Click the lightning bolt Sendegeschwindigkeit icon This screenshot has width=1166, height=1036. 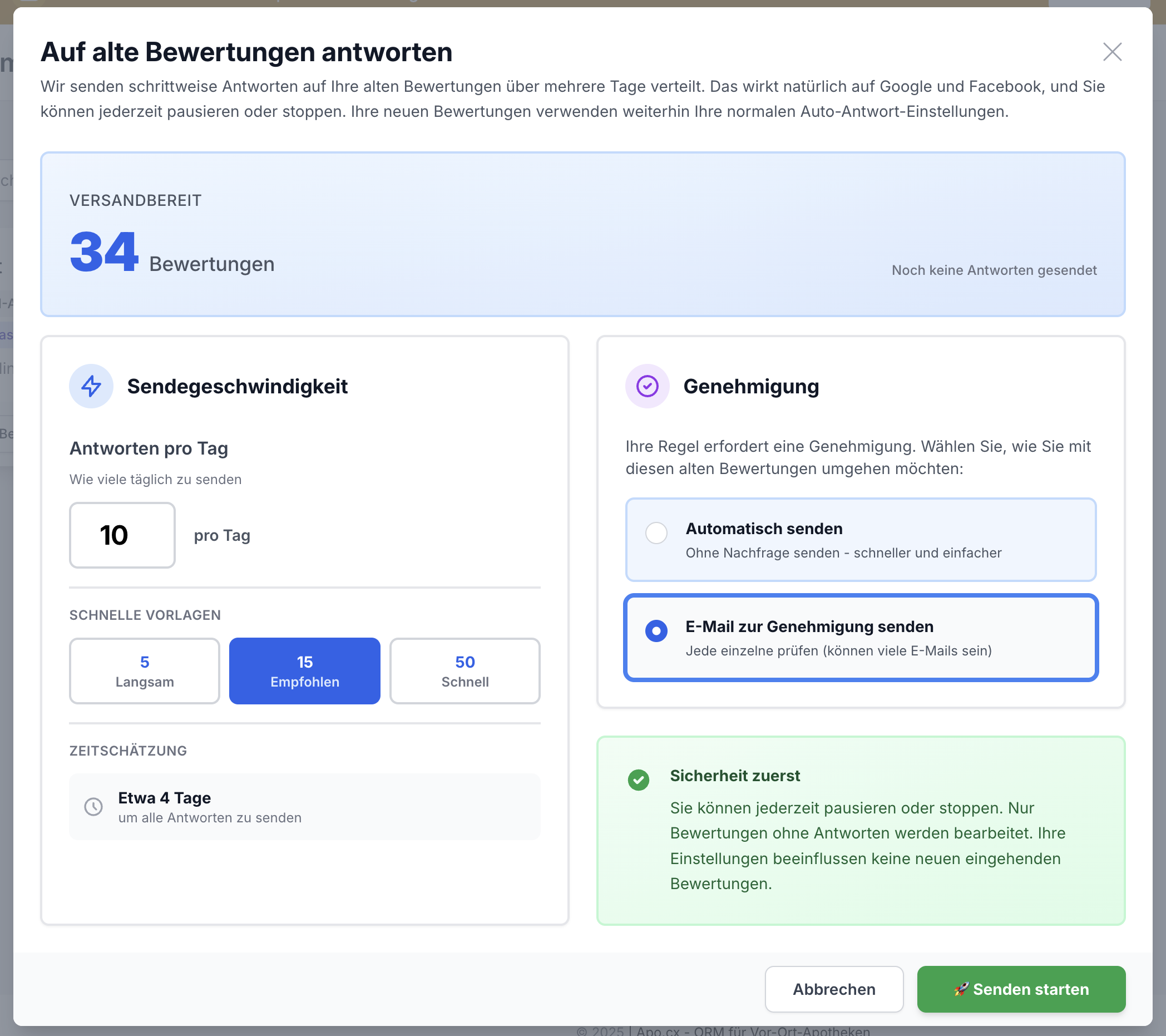point(91,386)
